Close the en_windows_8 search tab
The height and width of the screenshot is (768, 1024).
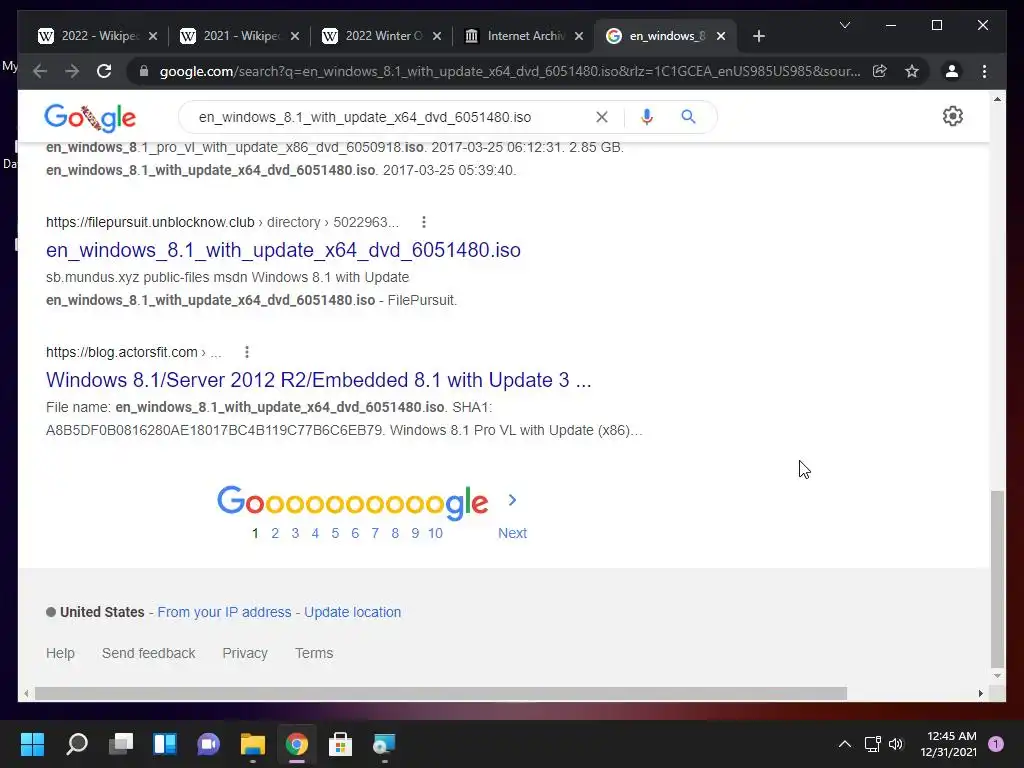721,36
